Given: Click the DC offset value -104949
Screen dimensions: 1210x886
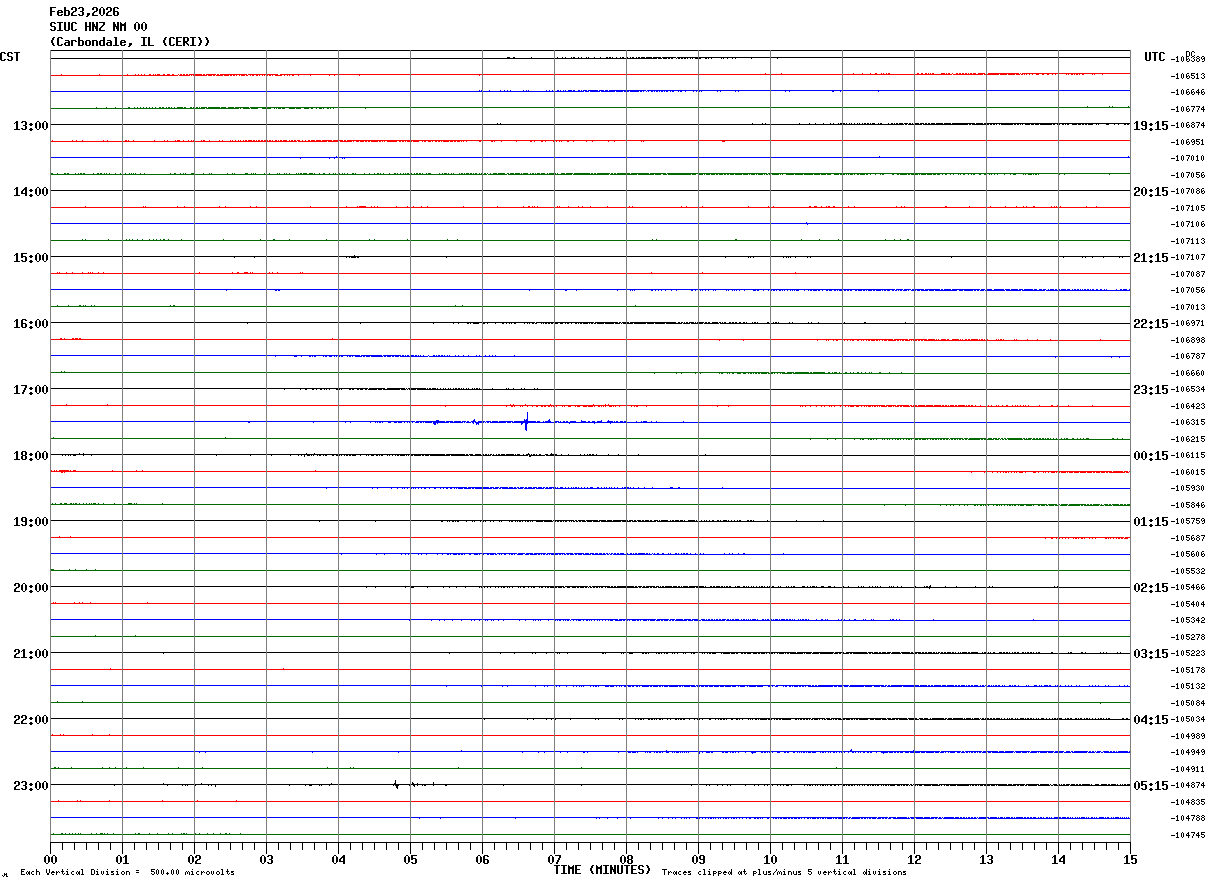Looking at the screenshot, I should pyautogui.click(x=1187, y=752).
